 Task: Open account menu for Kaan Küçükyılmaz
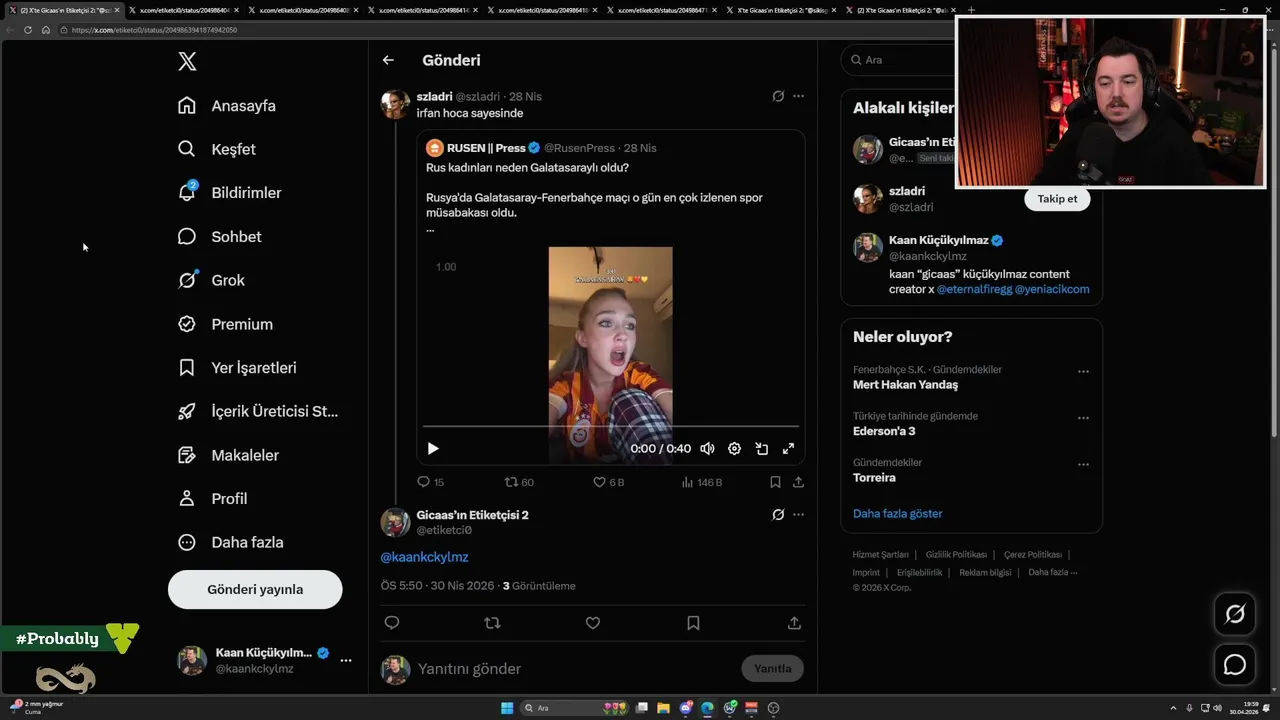tap(345, 660)
